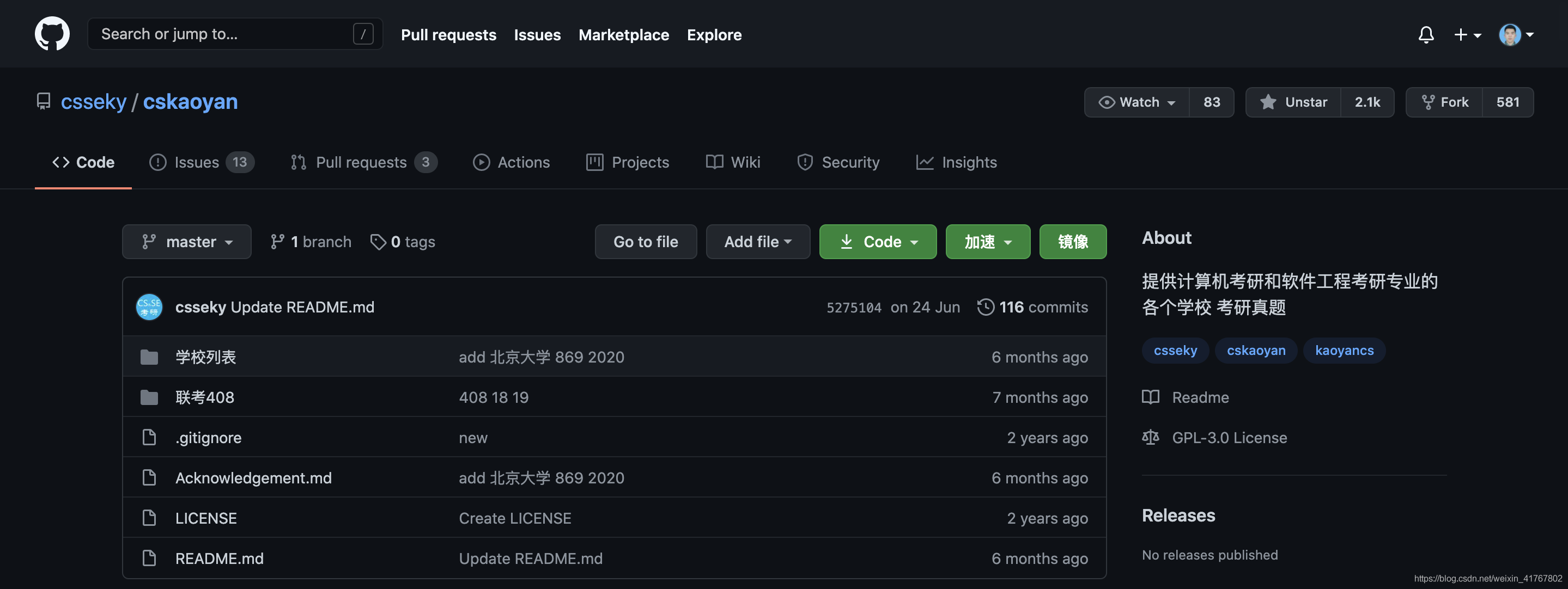Click the repository book icon beside csseky
Screen dimensions: 1568x589
(x=43, y=102)
